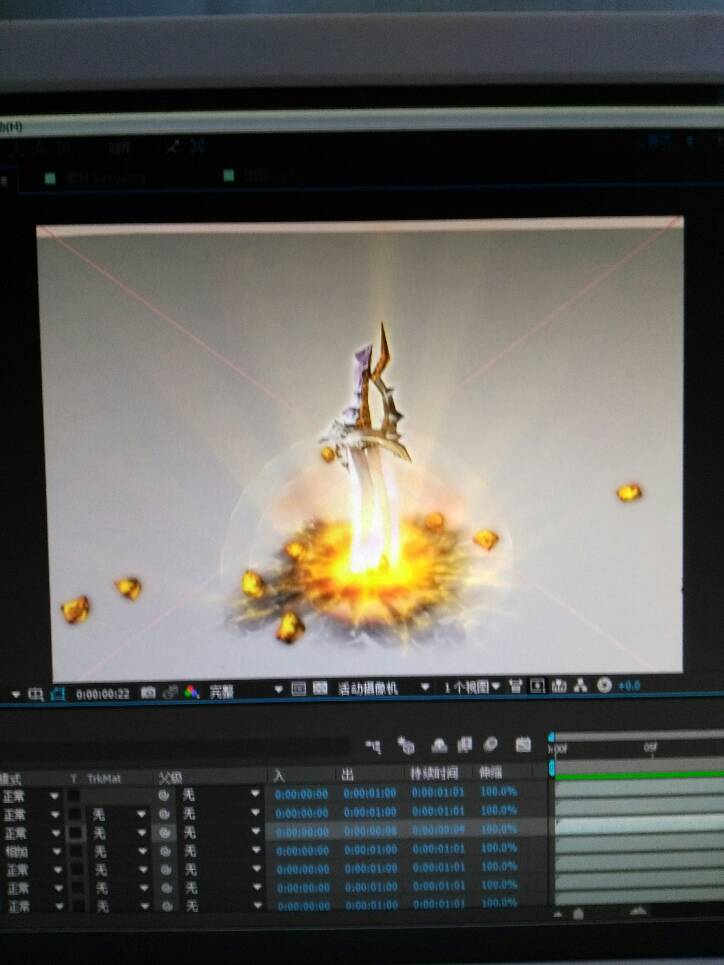The image size is (724, 965).
Task: Open parent dropdown of the top layer row
Action: [255, 794]
